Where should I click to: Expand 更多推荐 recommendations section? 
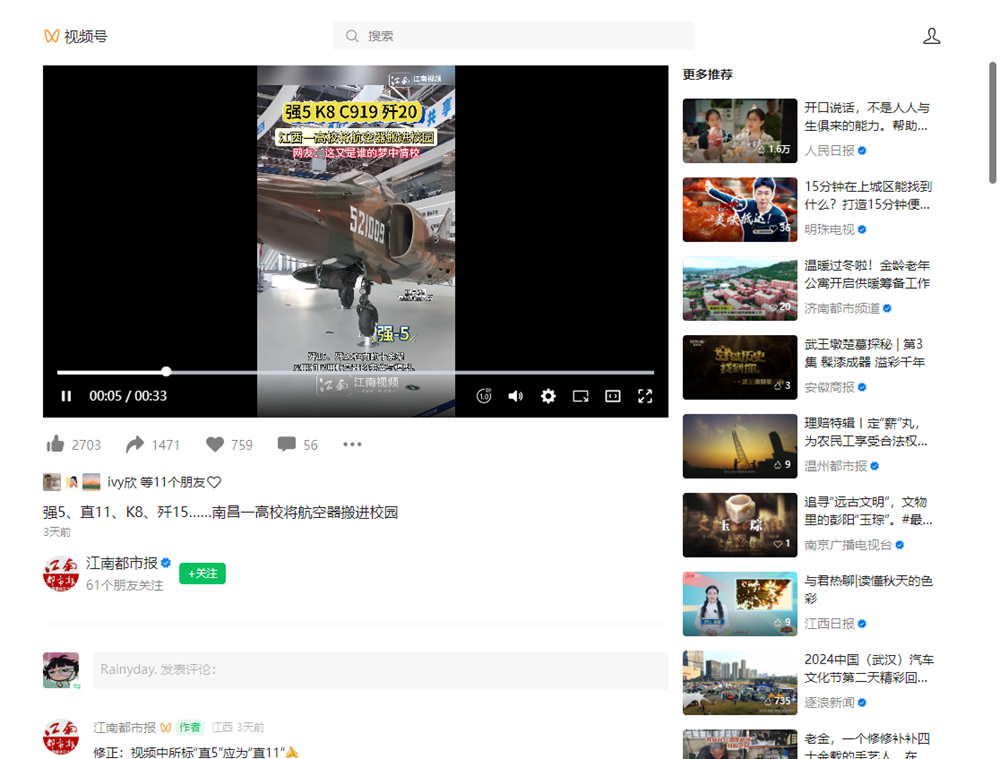706,73
